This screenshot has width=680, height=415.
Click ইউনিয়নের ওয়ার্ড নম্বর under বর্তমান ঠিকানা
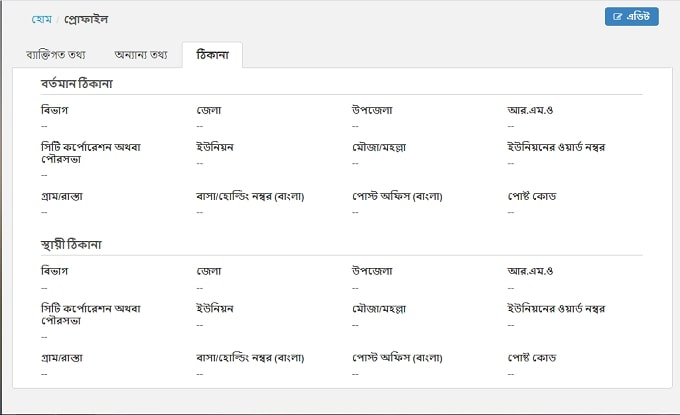(x=556, y=147)
